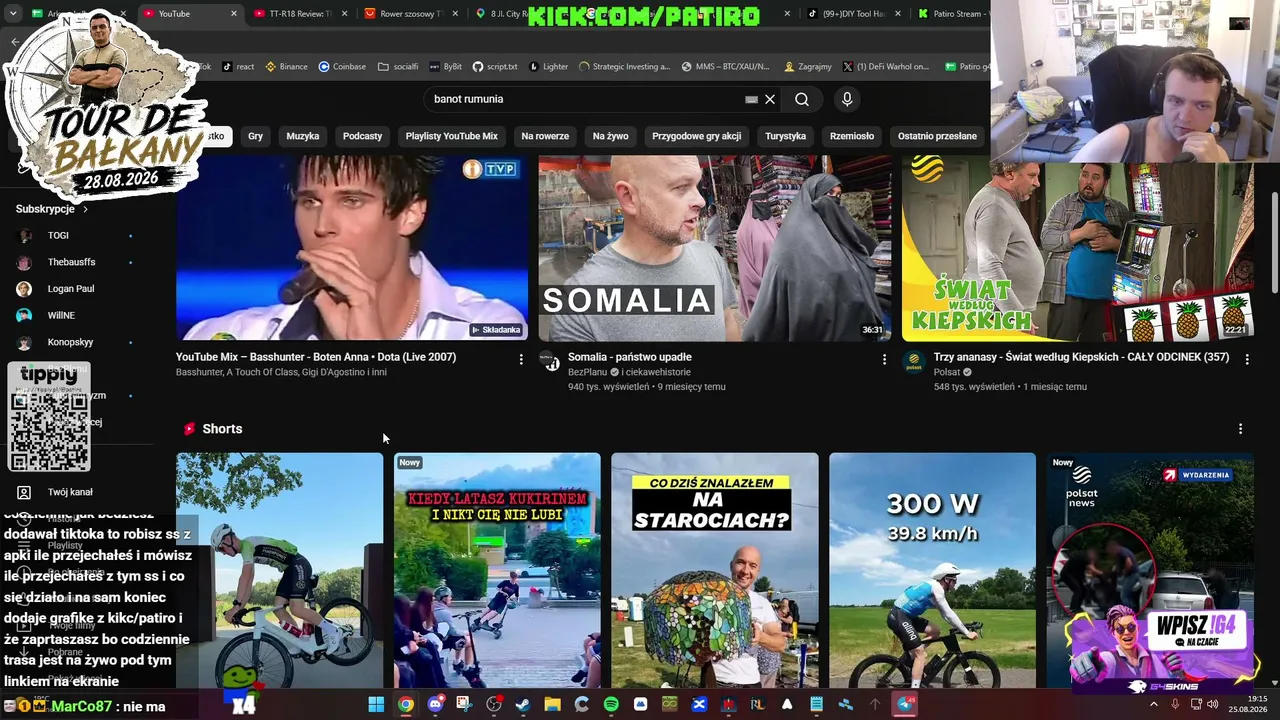Start voice search with the microphone icon

point(847,99)
